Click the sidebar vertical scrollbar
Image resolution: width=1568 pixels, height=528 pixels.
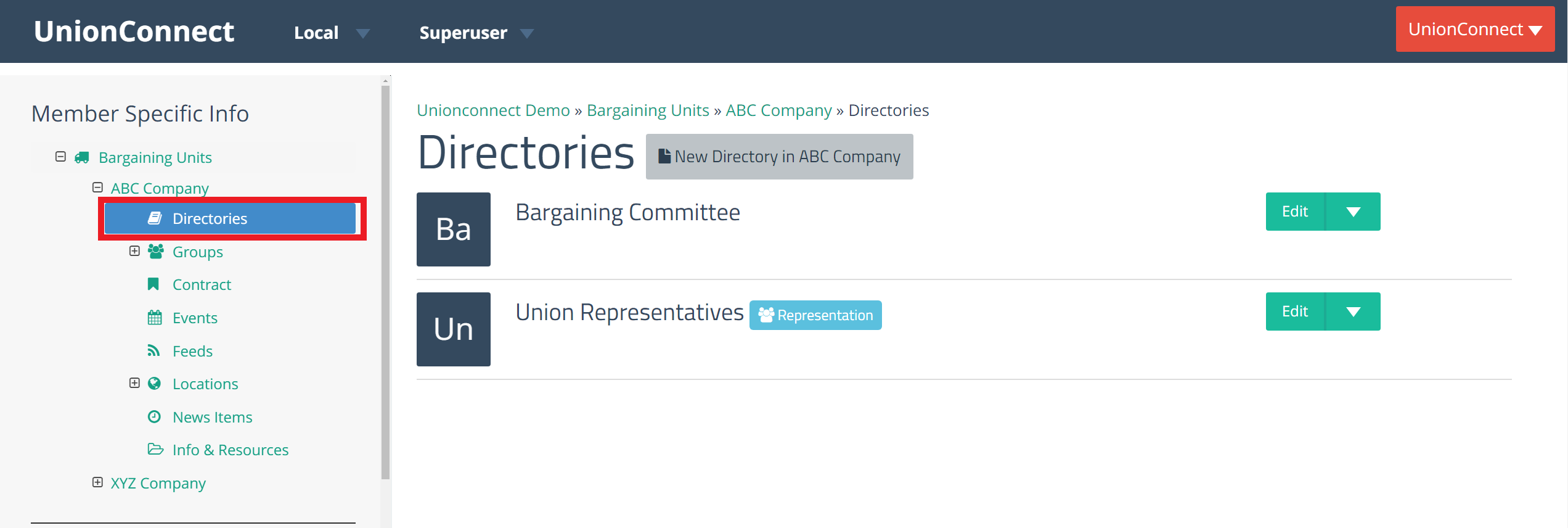386,283
